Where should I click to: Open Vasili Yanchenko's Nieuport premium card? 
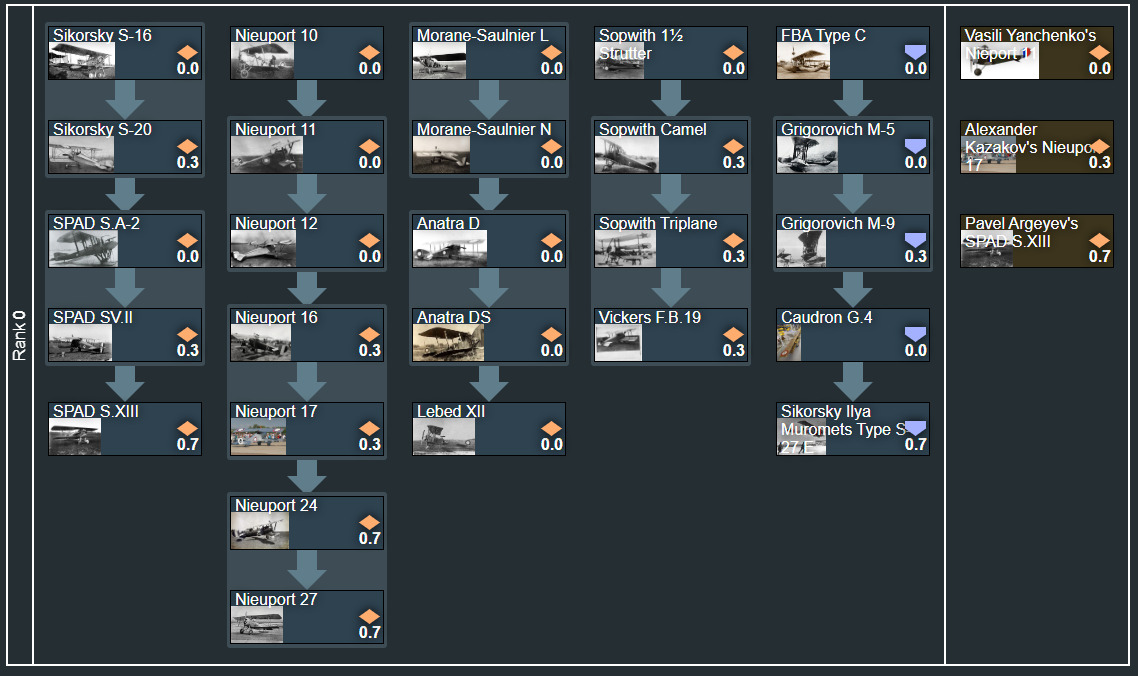(x=1036, y=52)
